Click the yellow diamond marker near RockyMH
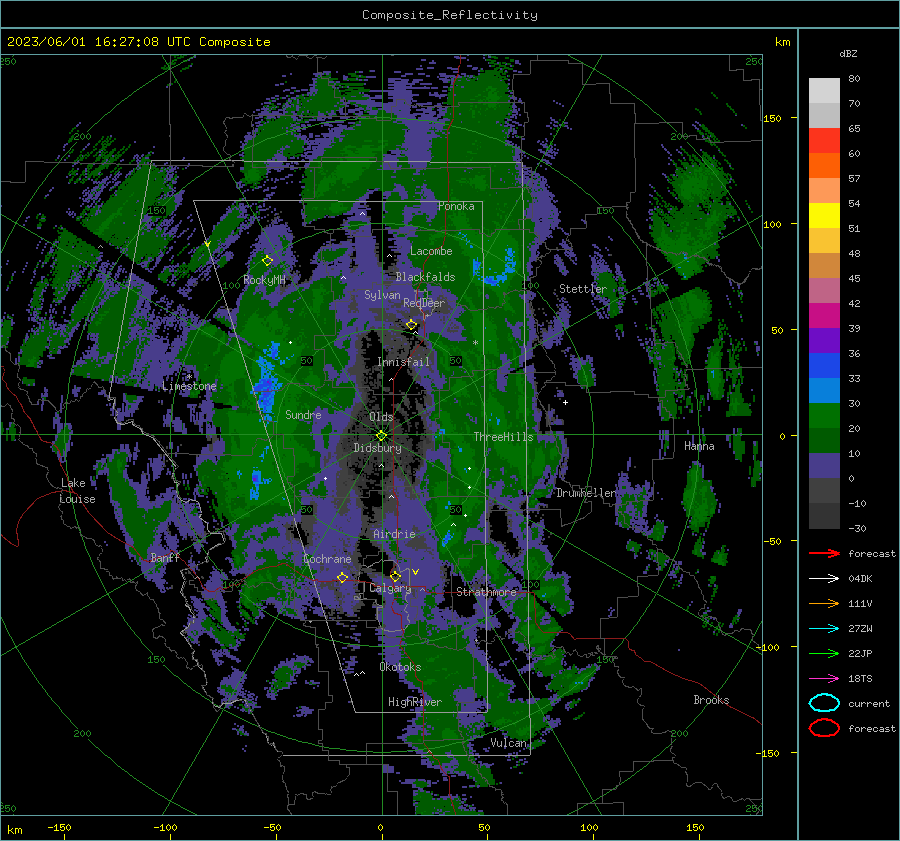Image resolution: width=900 pixels, height=841 pixels. click(x=267, y=261)
